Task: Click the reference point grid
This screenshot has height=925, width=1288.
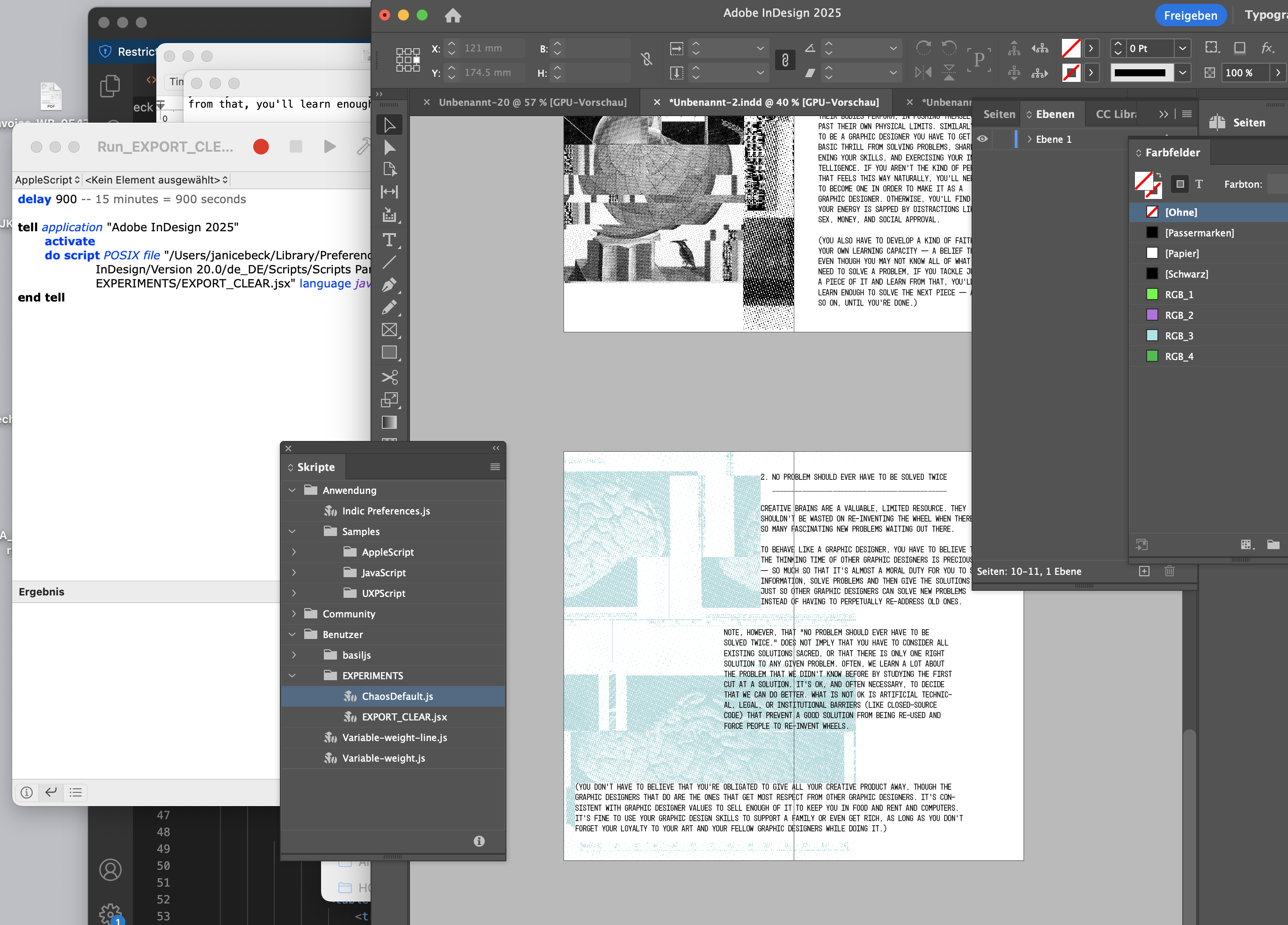Action: (408, 59)
